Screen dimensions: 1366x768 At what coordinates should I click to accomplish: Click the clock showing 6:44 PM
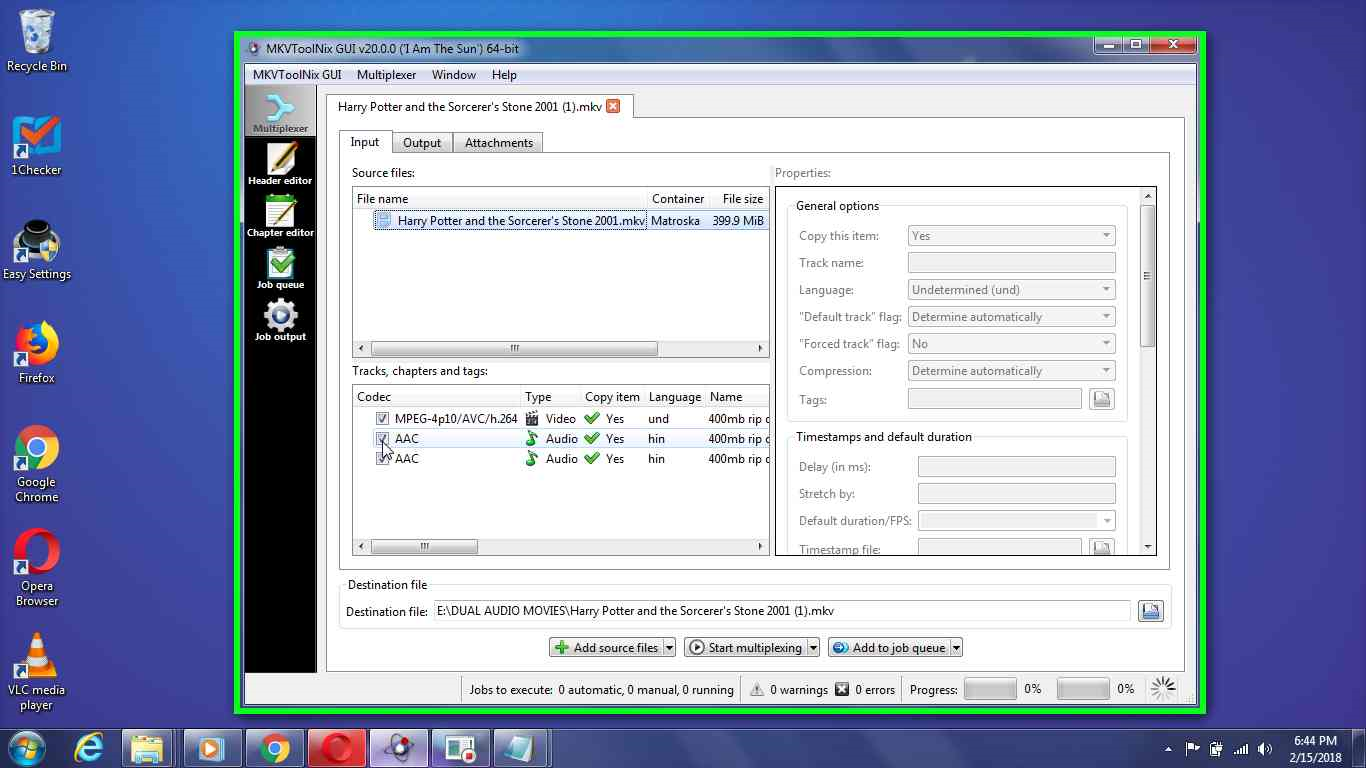click(x=1315, y=741)
